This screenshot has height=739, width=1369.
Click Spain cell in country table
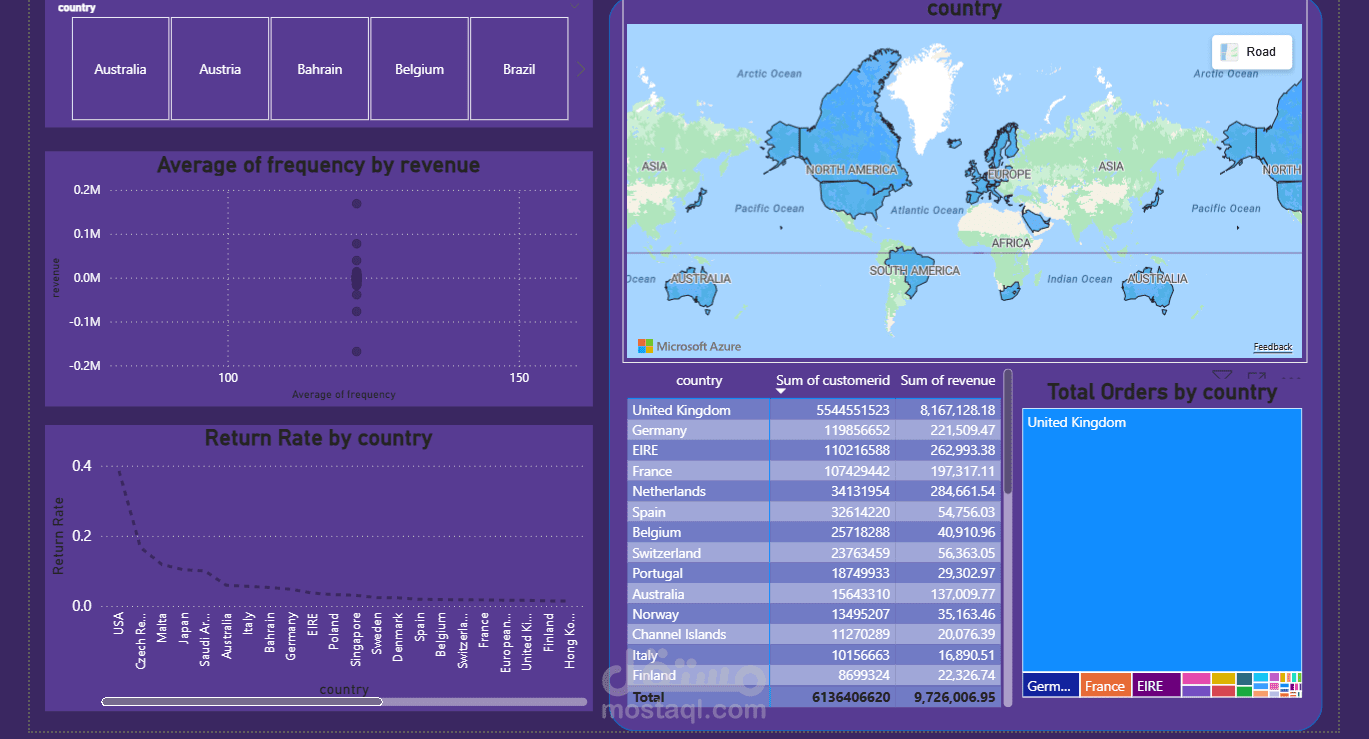(x=698, y=512)
